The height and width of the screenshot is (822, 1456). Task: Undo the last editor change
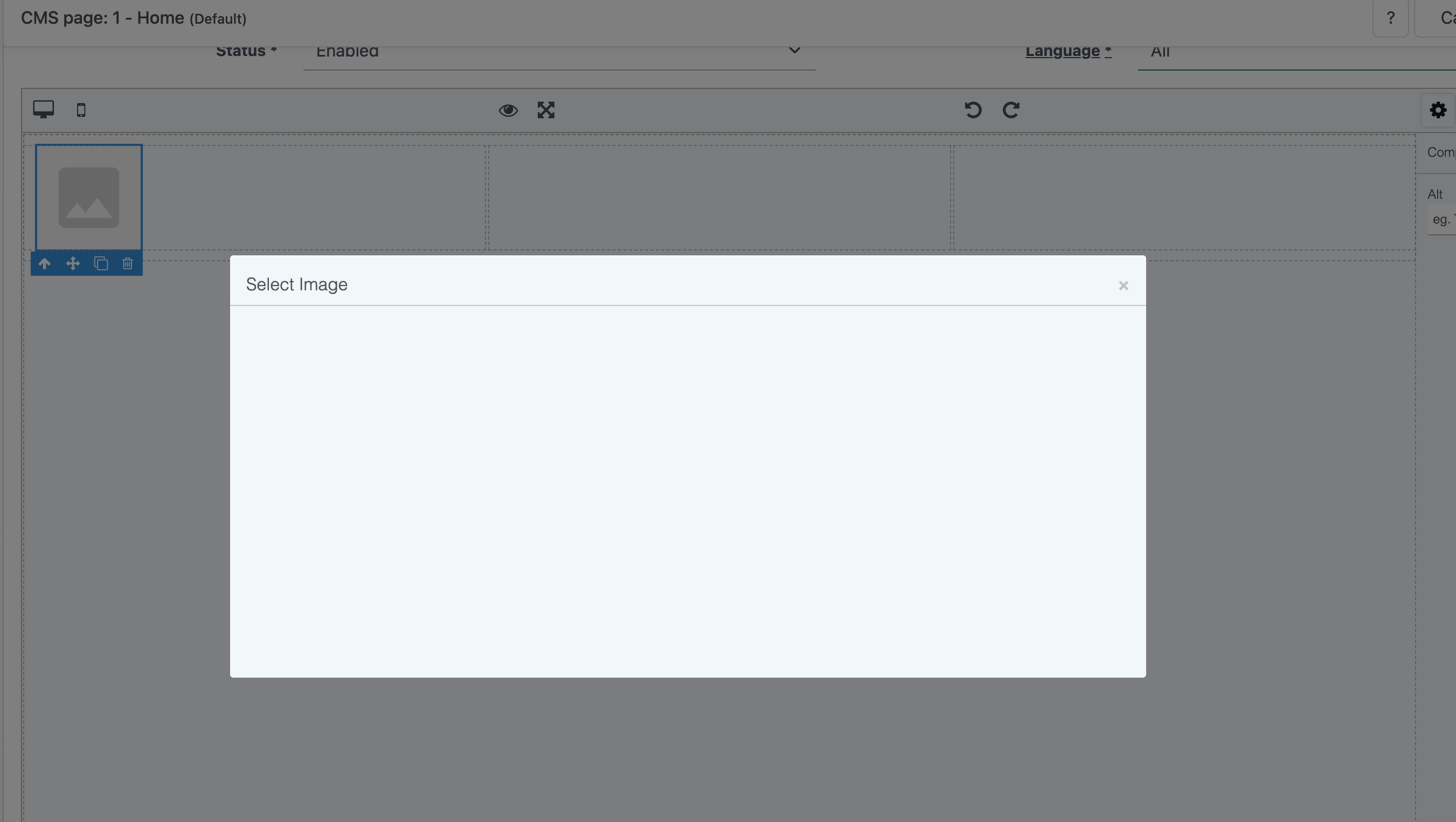[x=973, y=109]
